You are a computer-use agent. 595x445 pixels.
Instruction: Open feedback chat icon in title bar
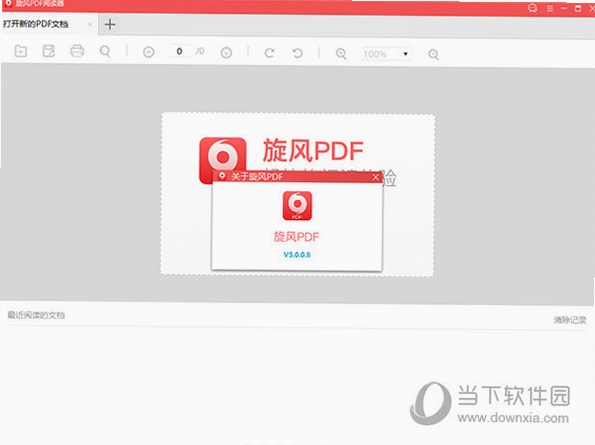pos(533,8)
